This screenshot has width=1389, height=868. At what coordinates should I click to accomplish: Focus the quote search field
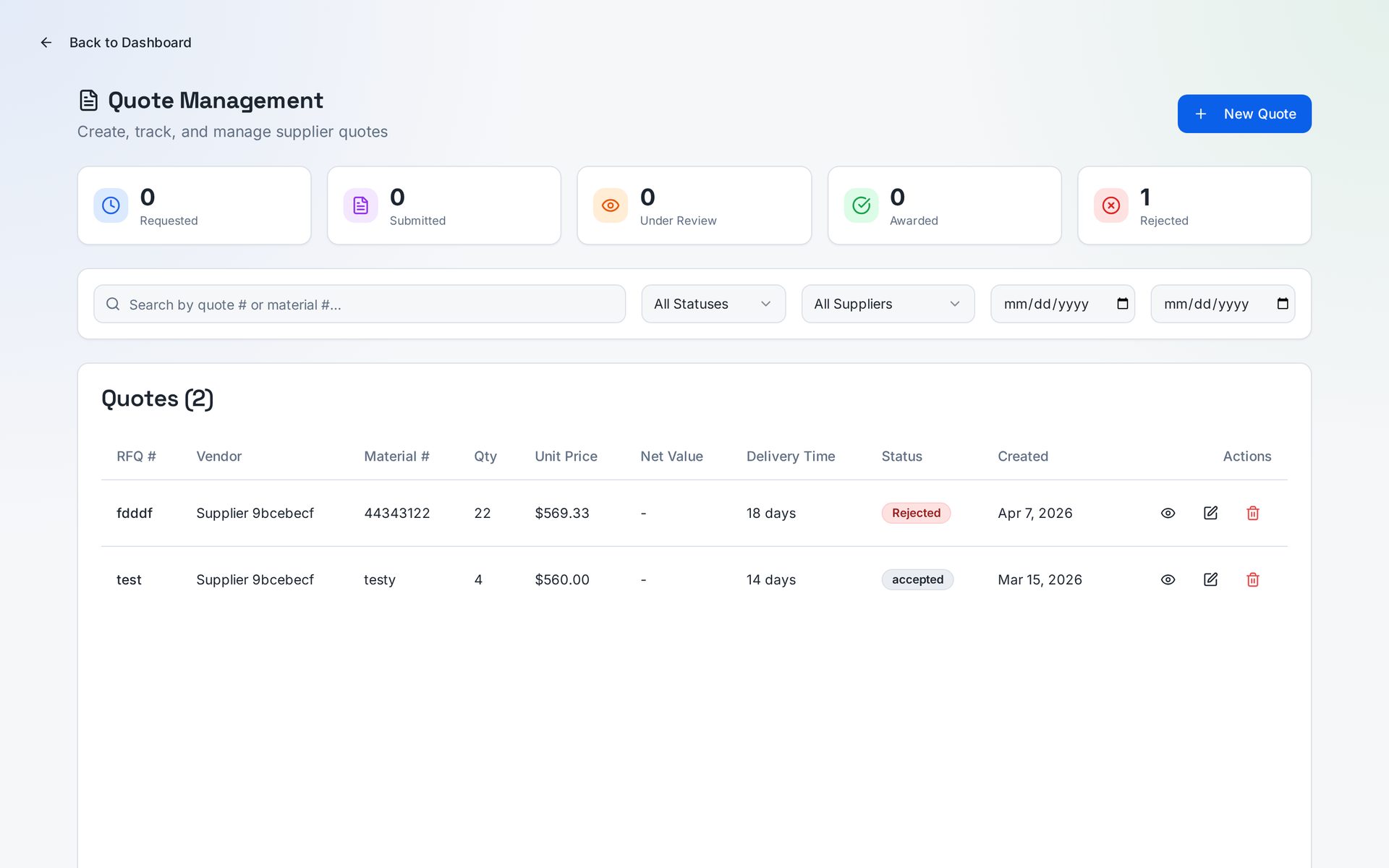click(x=360, y=304)
